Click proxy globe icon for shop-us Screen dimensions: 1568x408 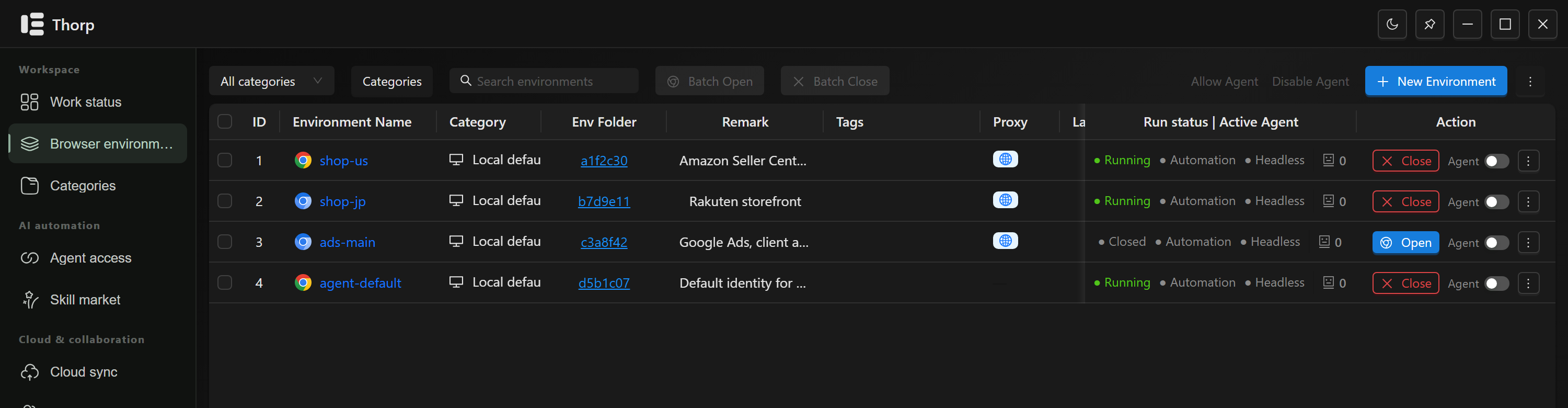[1005, 160]
